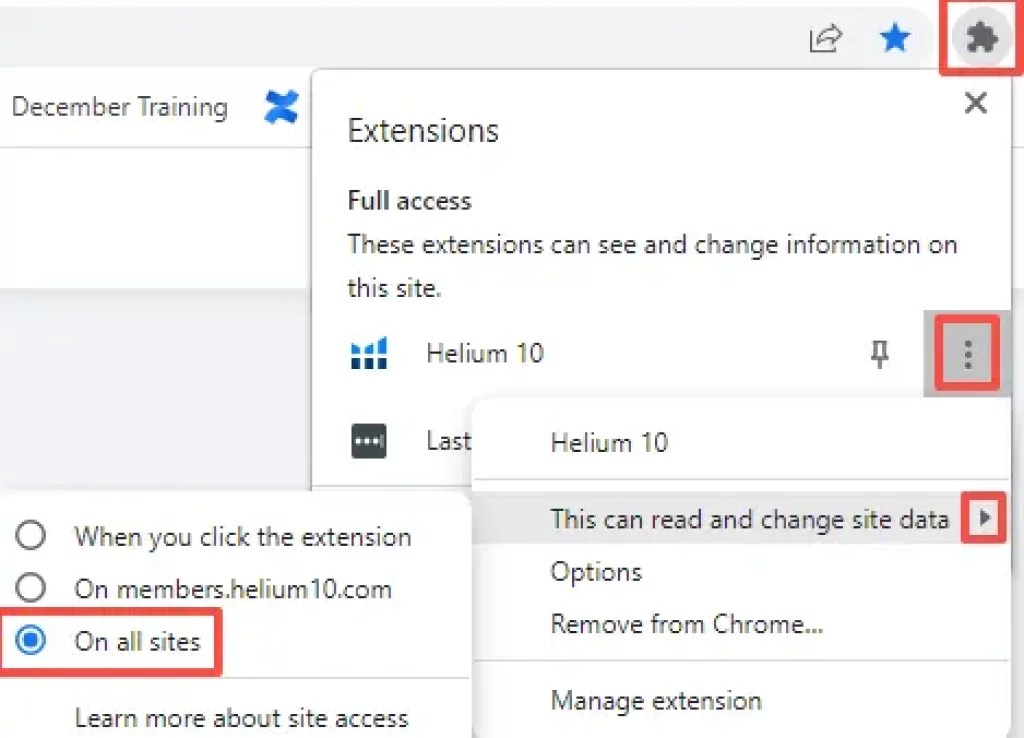Viewport: 1024px width, 738px height.
Task: Close the Extensions popup
Action: 975,102
